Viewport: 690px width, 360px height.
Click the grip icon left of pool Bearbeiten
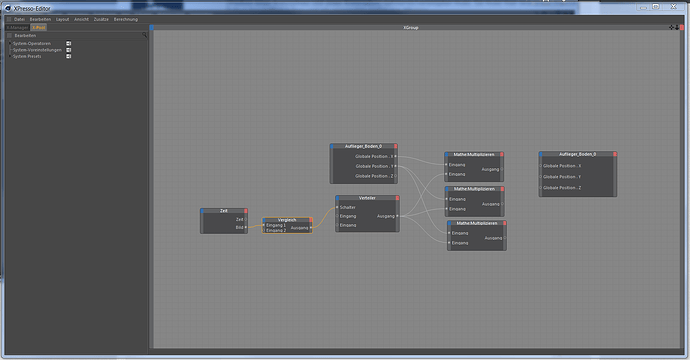[x=10, y=35]
